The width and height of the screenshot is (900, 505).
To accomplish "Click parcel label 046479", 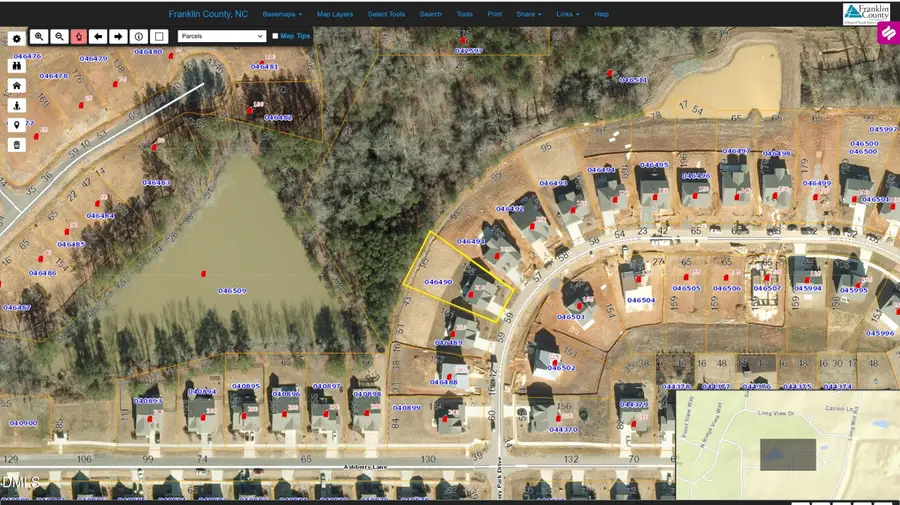I will 93,59.
